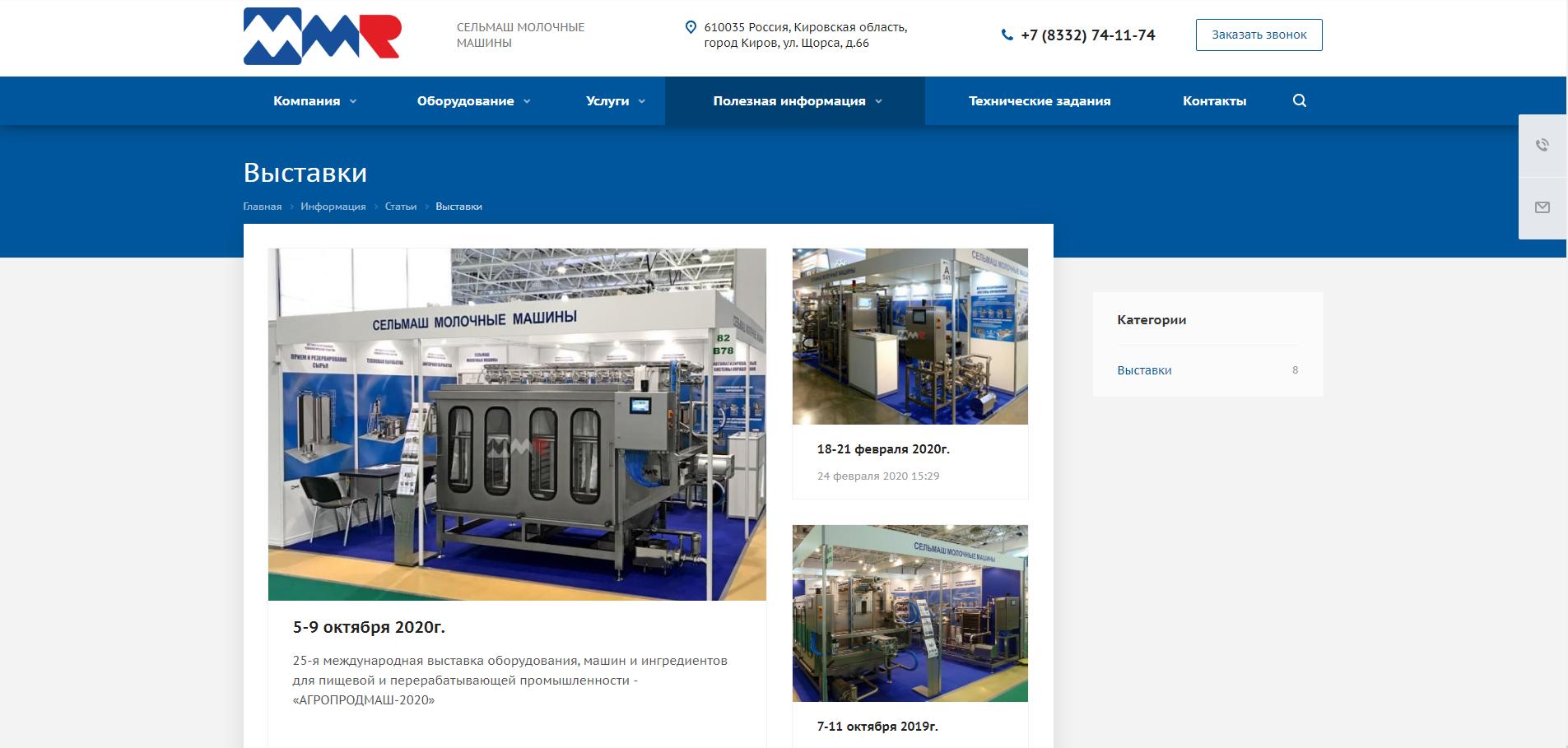Expand the Полезная информация menu chevron
This screenshot has width=1568, height=748.
coord(878,101)
